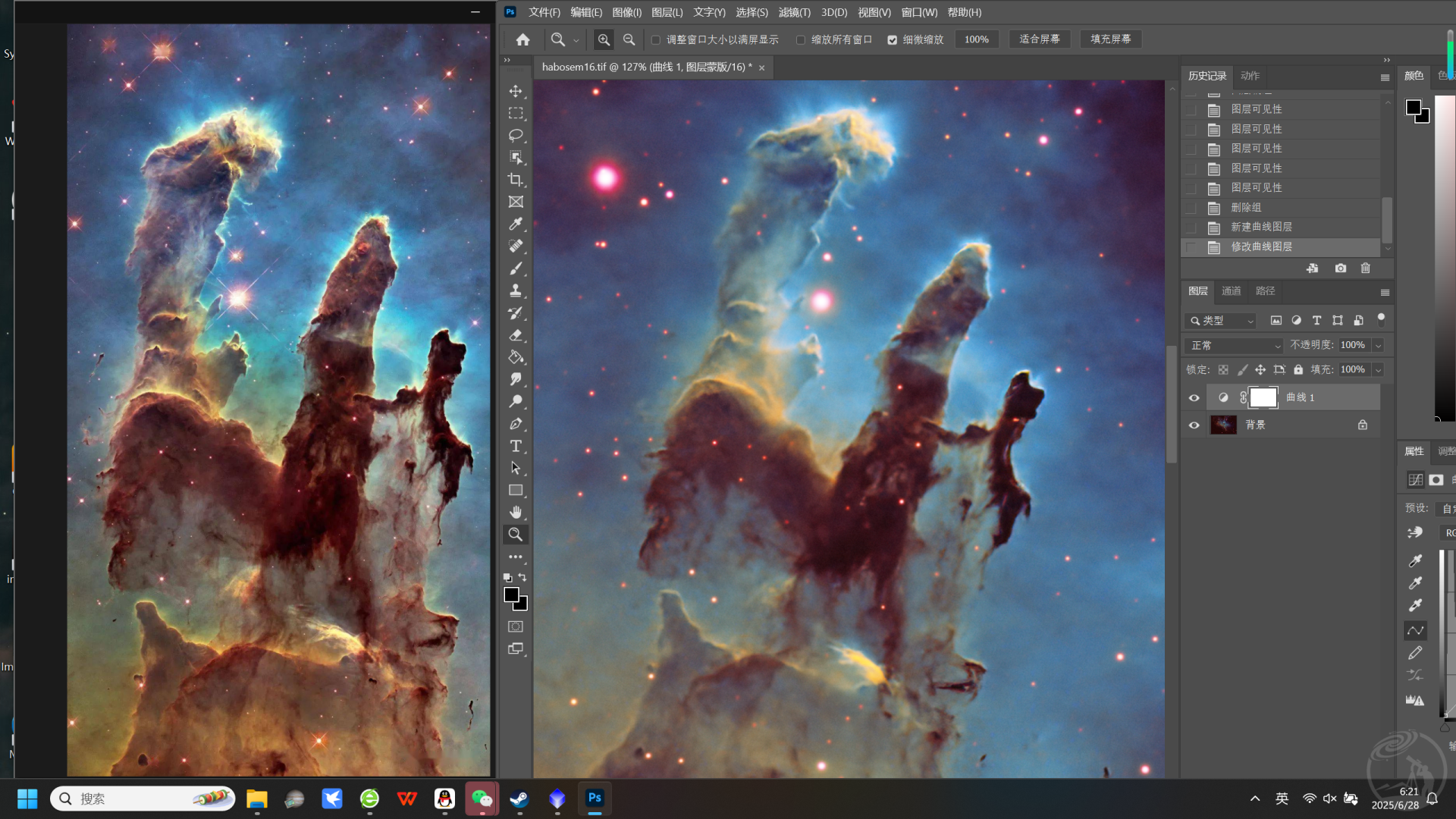This screenshot has width=1456, height=819.
Task: Select the Lasso tool
Action: pos(516,135)
